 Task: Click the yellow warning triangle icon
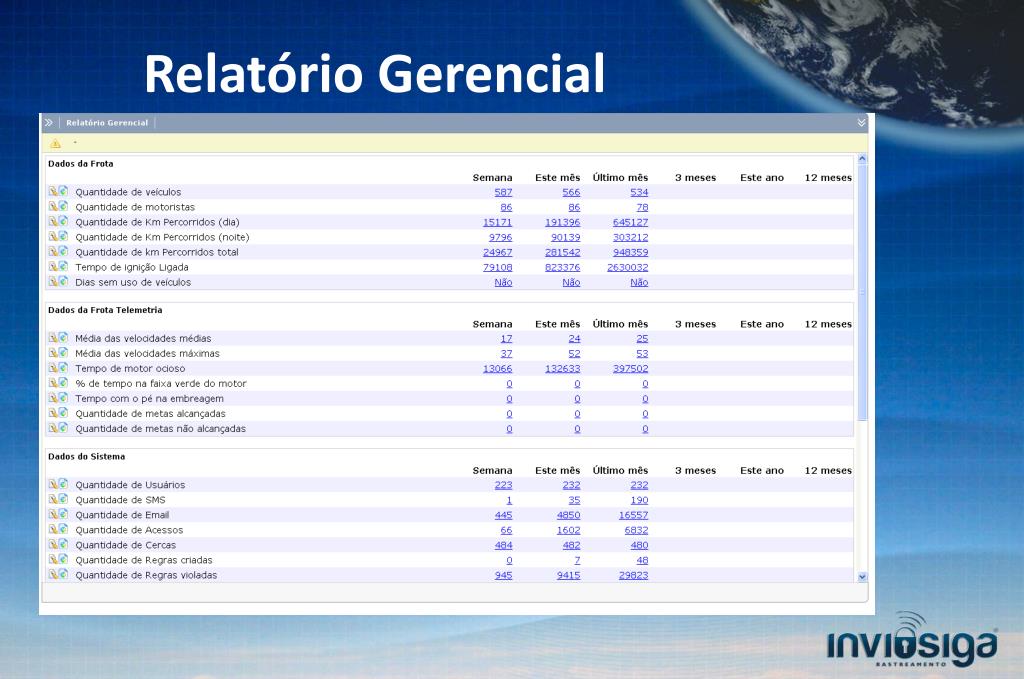tap(56, 143)
